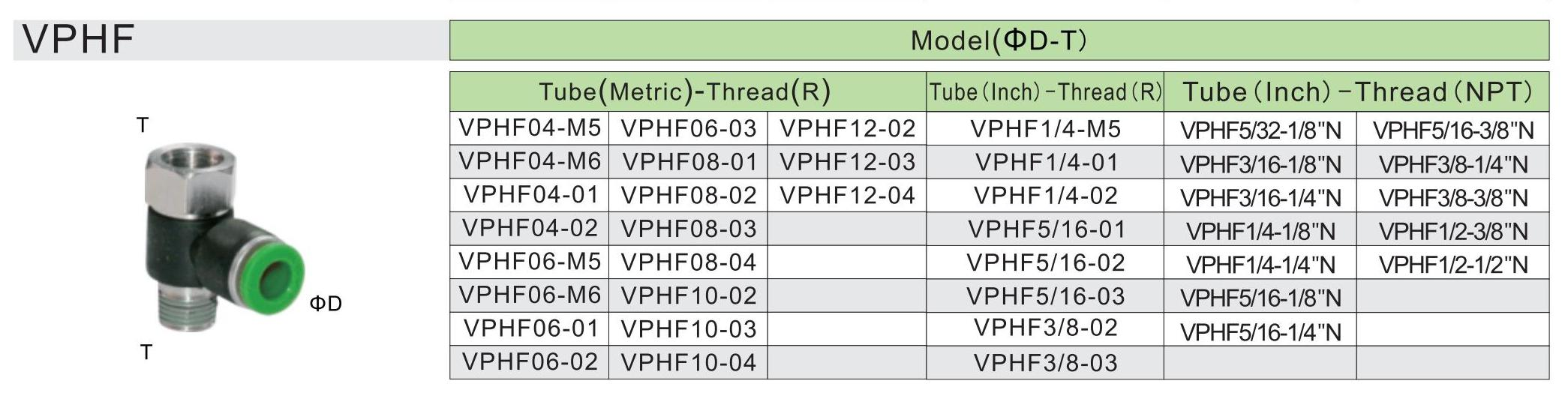Select the Model(ΦD-T) table header
The width and height of the screenshot is (1568, 402).
point(999,40)
